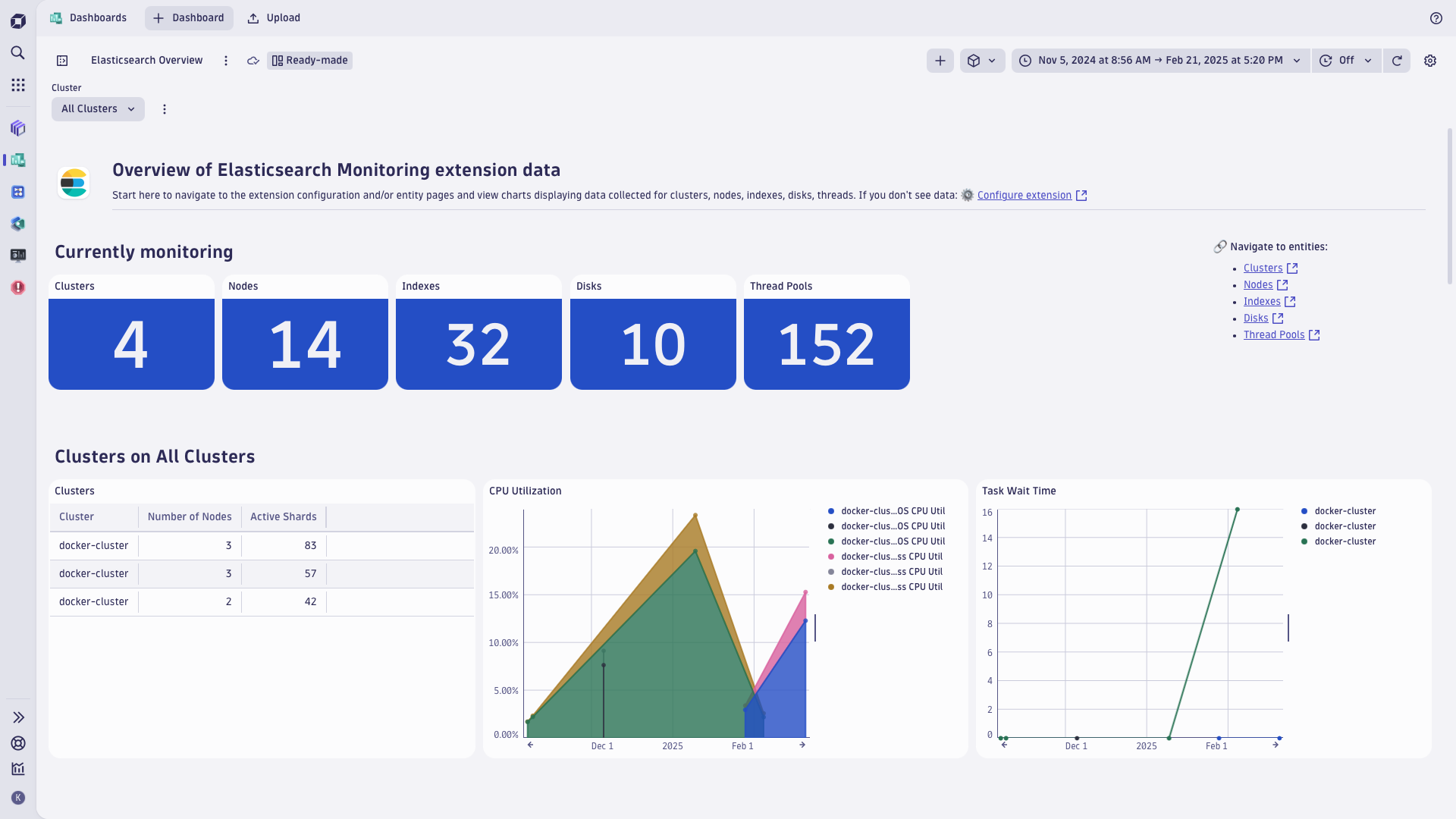Click the Ready-made badge
Screen dimensions: 1456x819
309,61
